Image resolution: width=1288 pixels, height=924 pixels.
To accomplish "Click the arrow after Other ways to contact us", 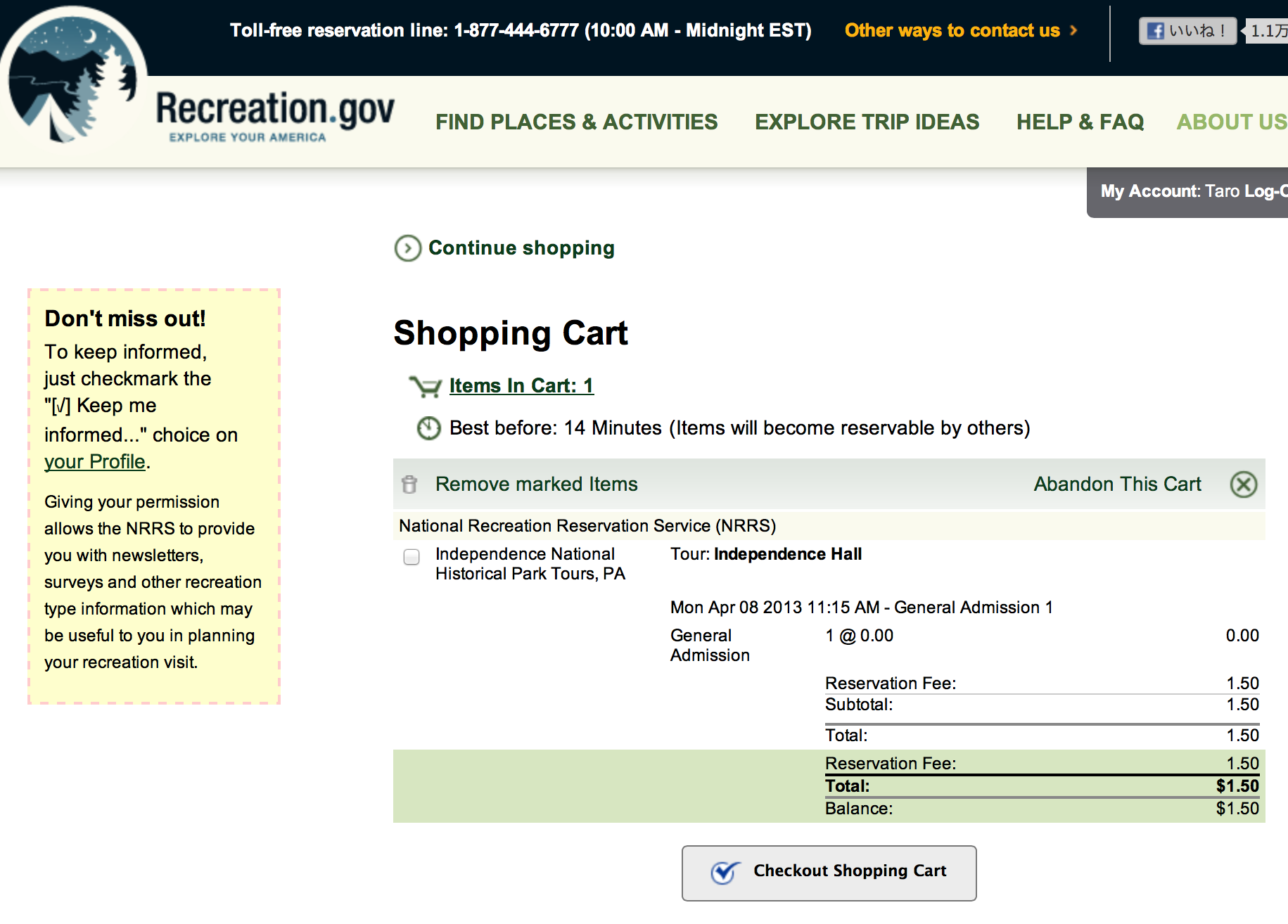I will [1073, 30].
